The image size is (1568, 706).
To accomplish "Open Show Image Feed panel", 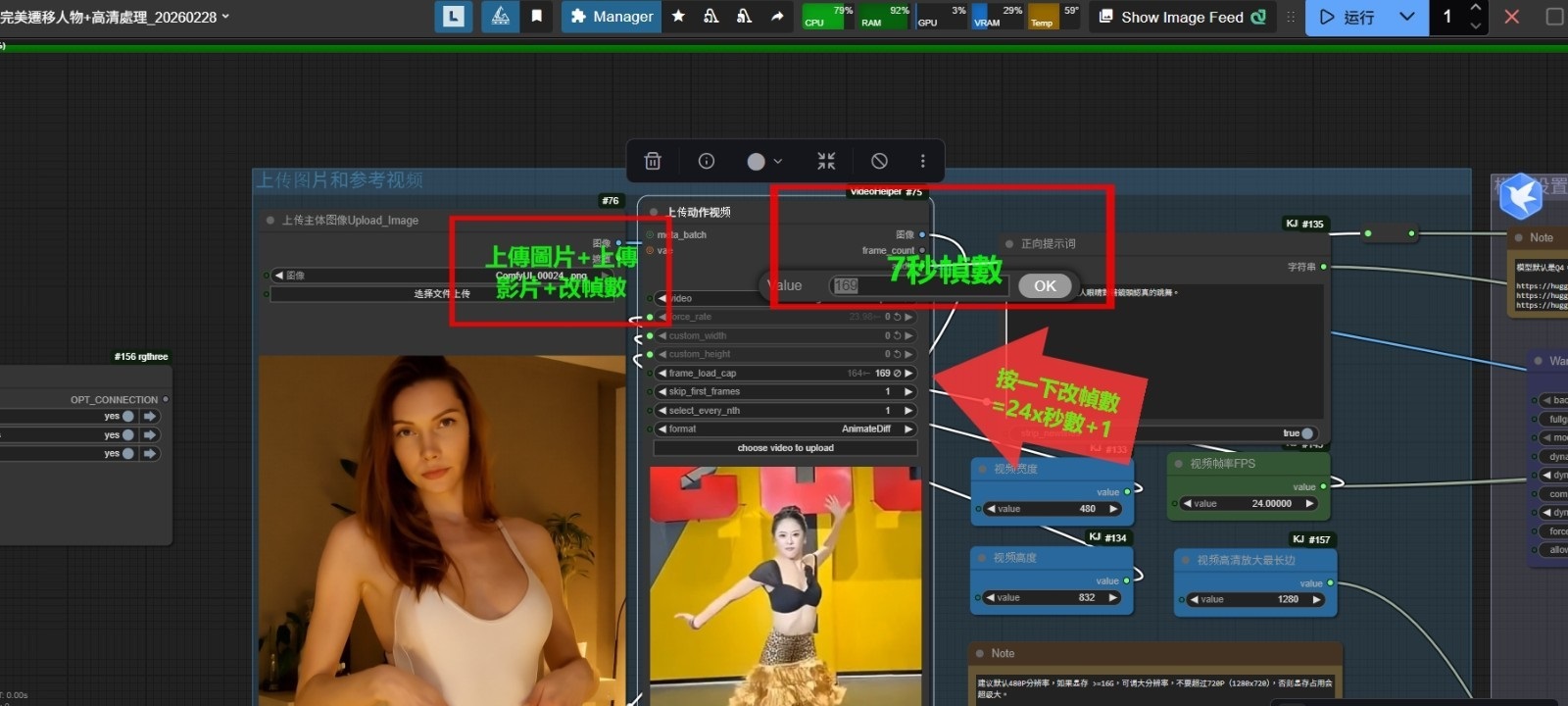I will tap(1182, 17).
